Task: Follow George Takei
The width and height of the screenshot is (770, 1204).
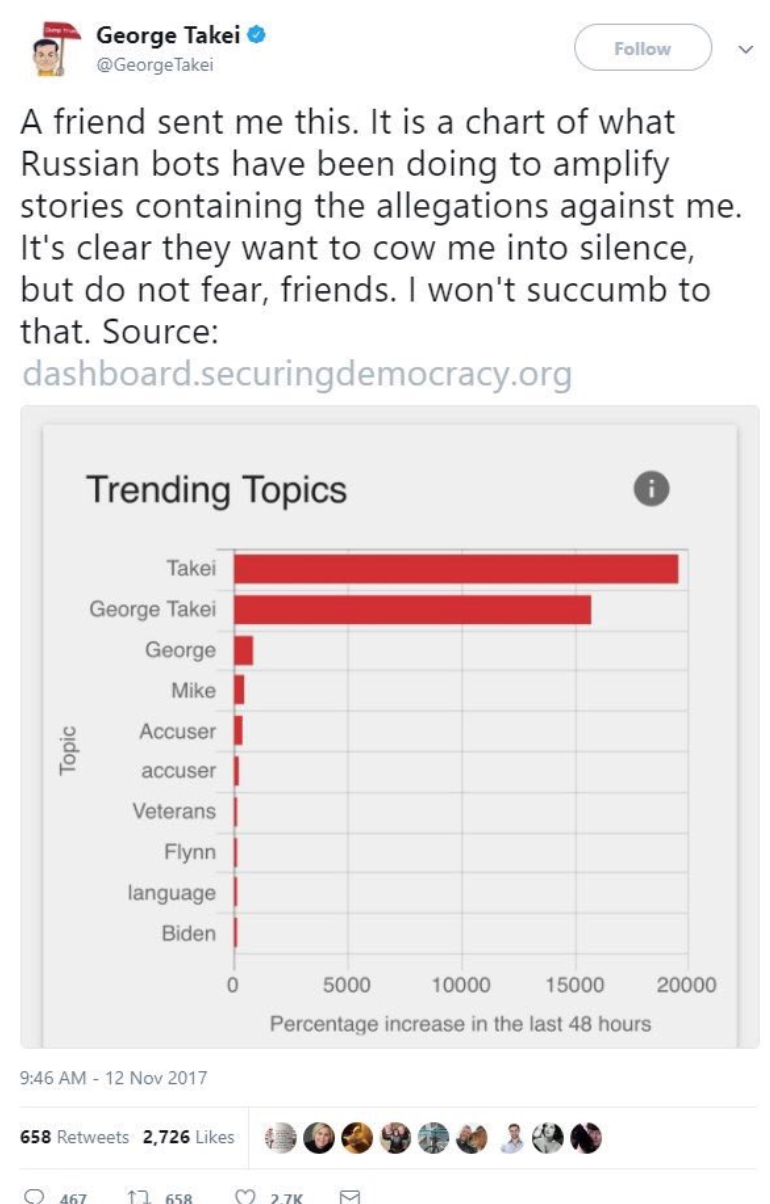Action: coord(642,48)
